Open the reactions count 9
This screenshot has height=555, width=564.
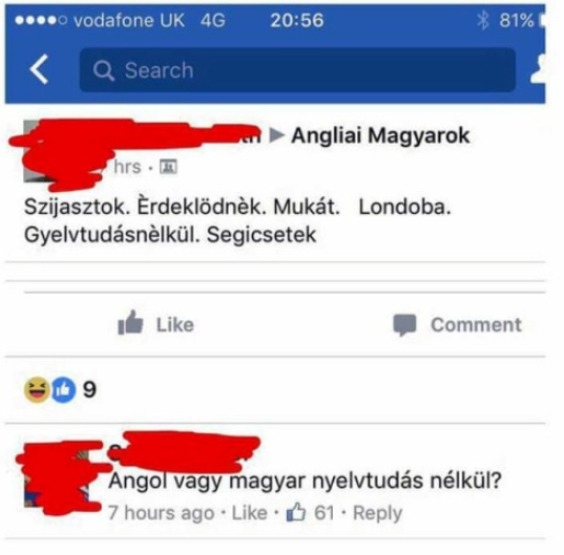point(90,390)
